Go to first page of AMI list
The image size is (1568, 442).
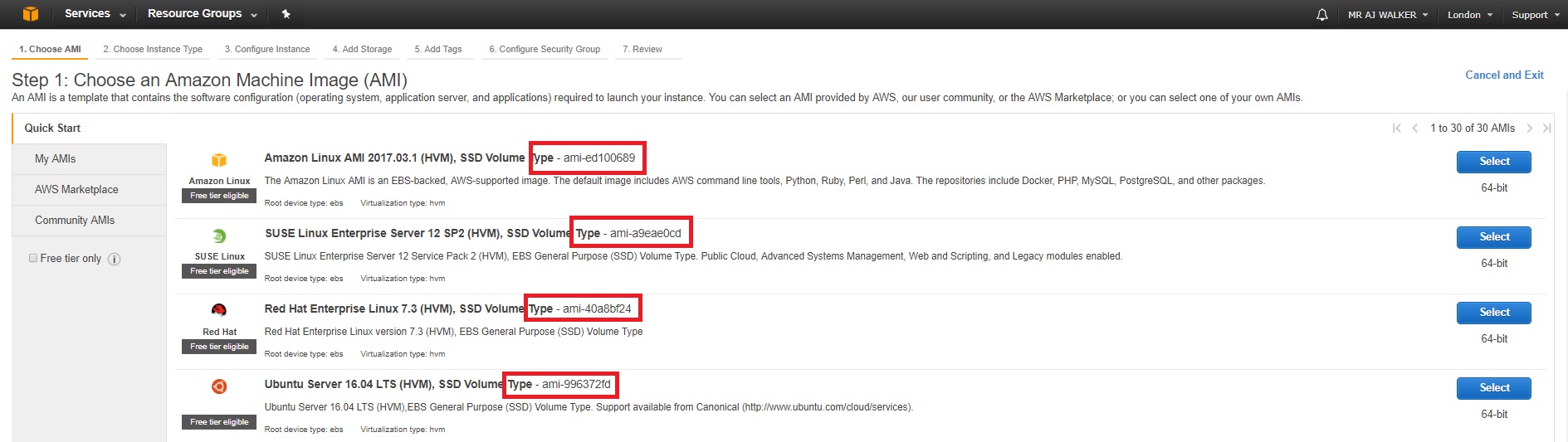coord(1396,128)
